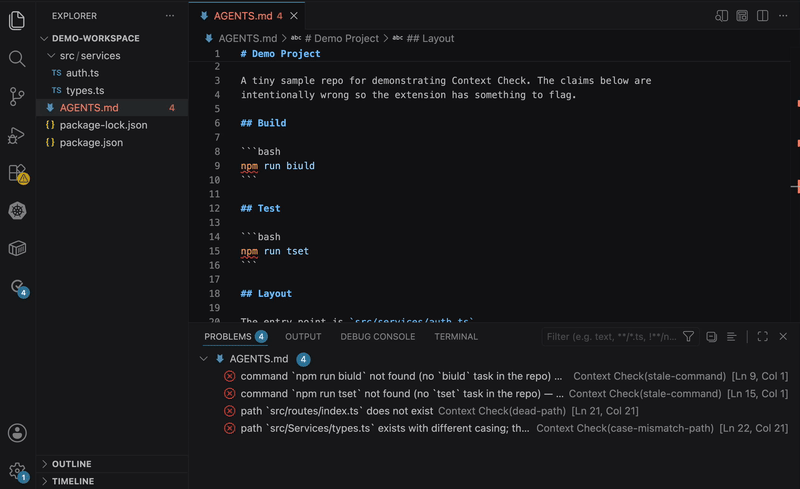Click the error icon for dead-path problem
Screen dimensions: 800x489
point(230,411)
